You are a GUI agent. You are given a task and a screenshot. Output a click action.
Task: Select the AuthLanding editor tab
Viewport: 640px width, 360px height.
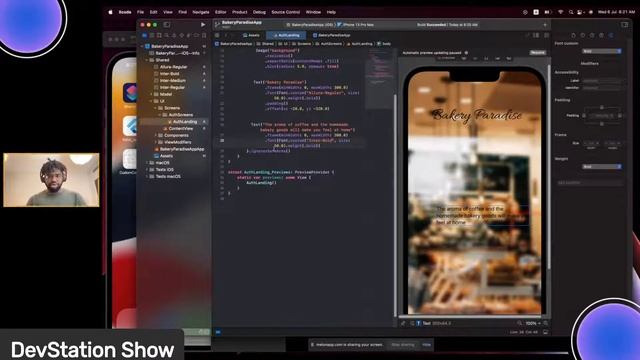click(x=286, y=36)
